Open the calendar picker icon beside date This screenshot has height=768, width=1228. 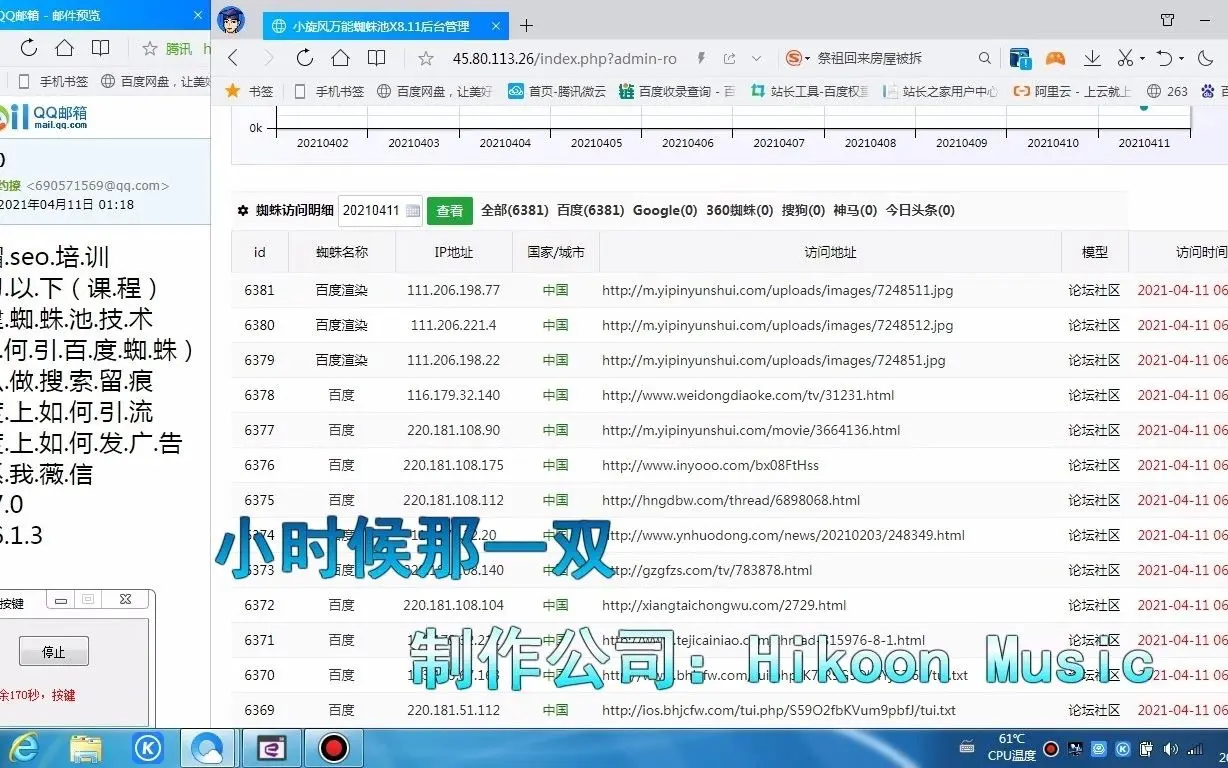[x=412, y=211]
